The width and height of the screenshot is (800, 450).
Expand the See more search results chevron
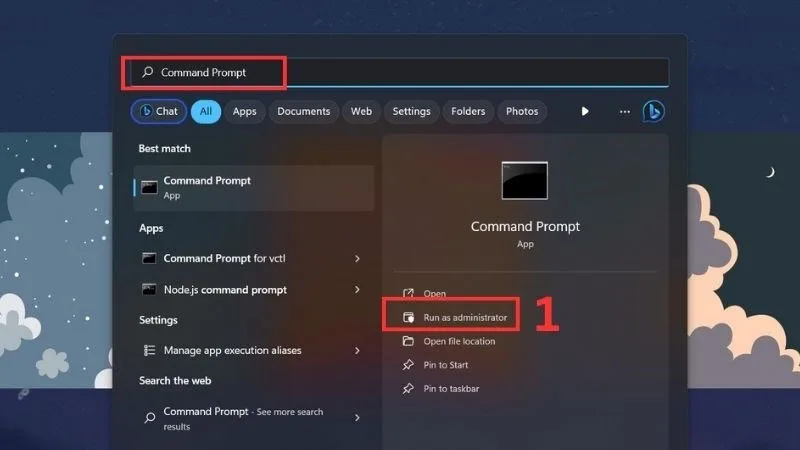click(x=357, y=418)
